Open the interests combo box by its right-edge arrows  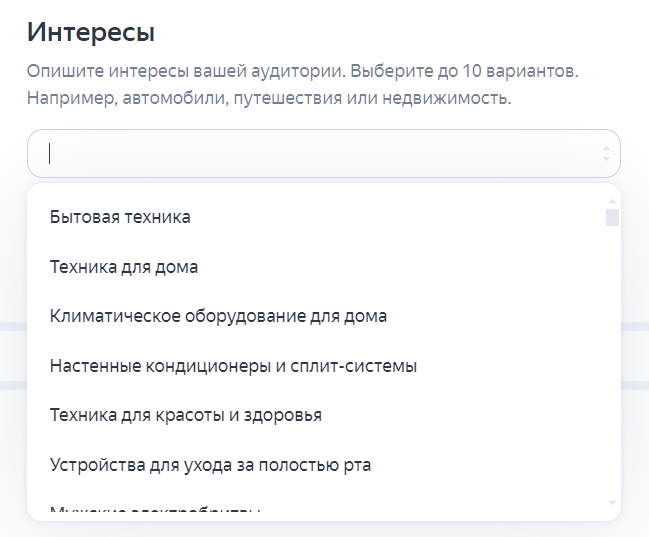coord(606,154)
